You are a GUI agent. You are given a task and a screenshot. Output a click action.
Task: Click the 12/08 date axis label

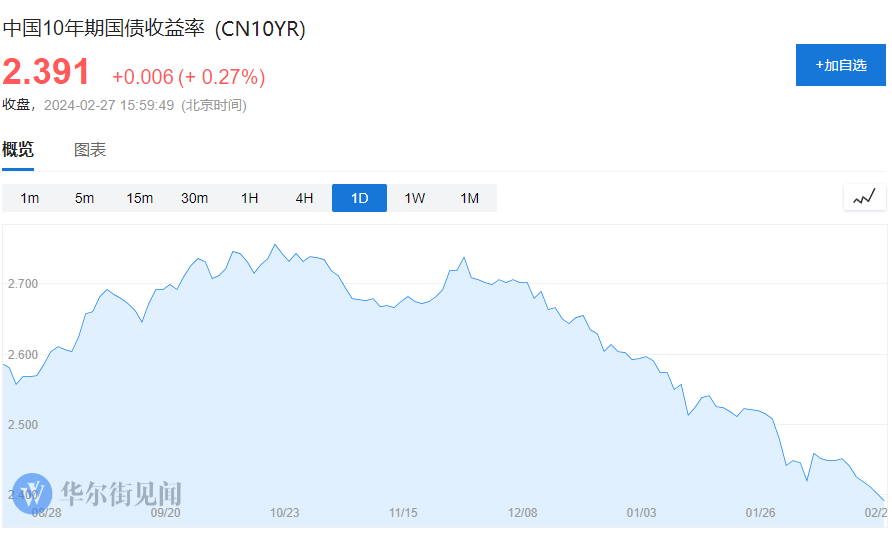523,513
